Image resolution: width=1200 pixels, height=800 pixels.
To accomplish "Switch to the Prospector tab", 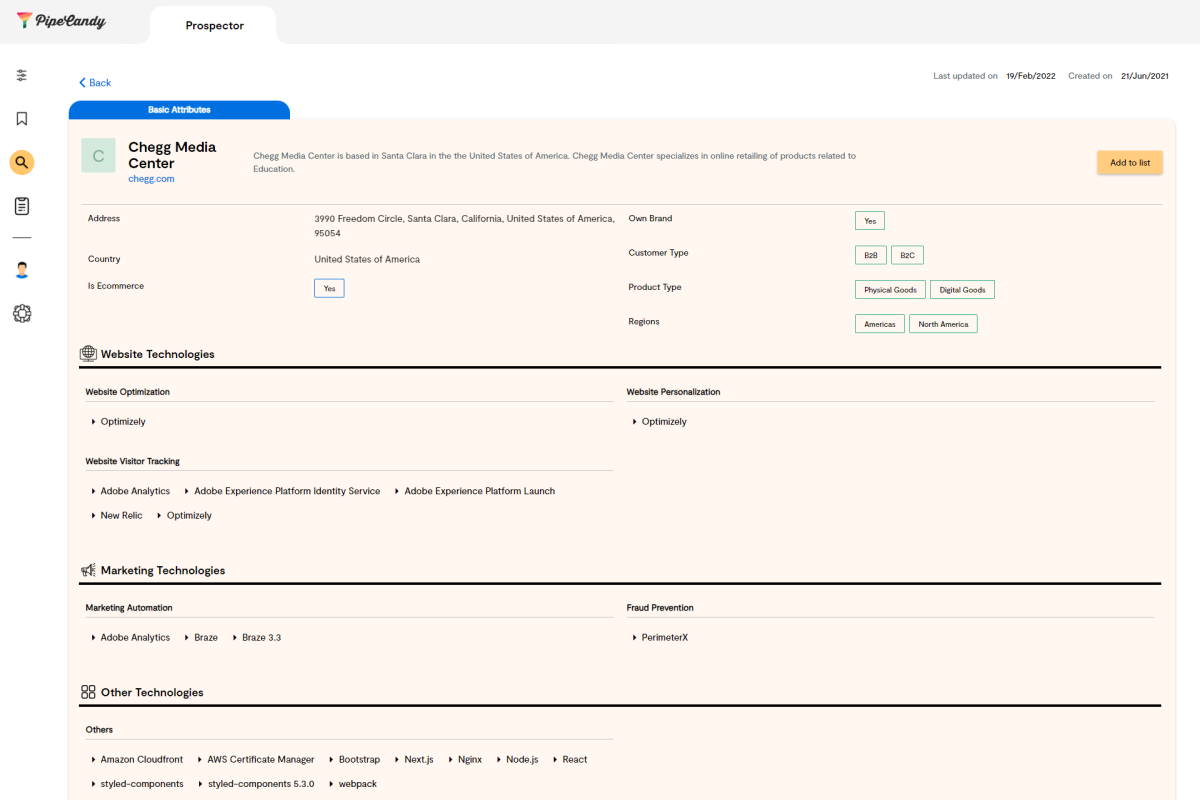I will 214,25.
